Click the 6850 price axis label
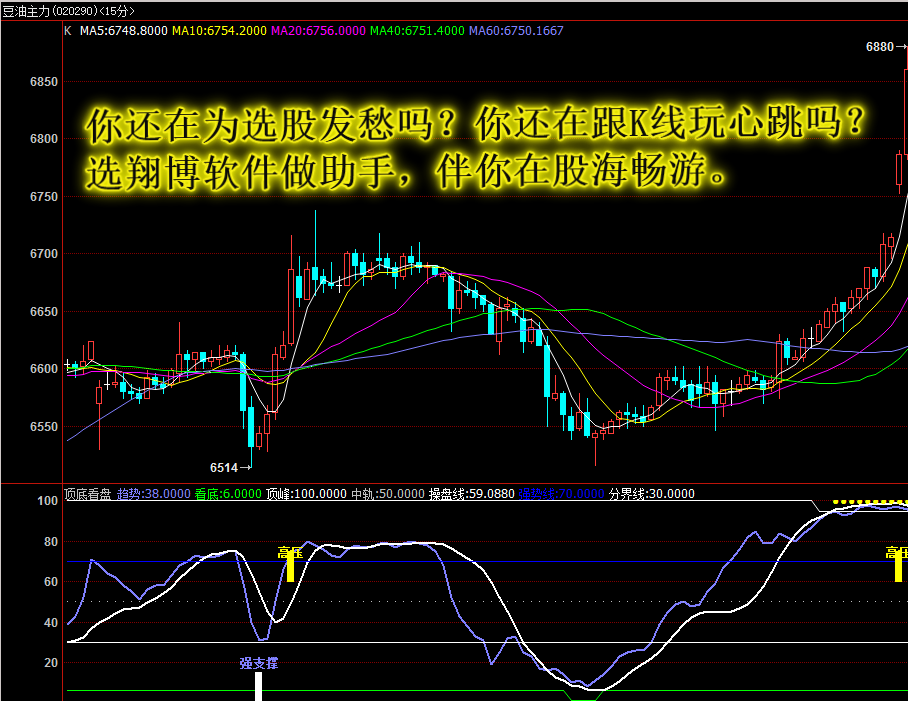Image resolution: width=908 pixels, height=701 pixels. [x=44, y=82]
